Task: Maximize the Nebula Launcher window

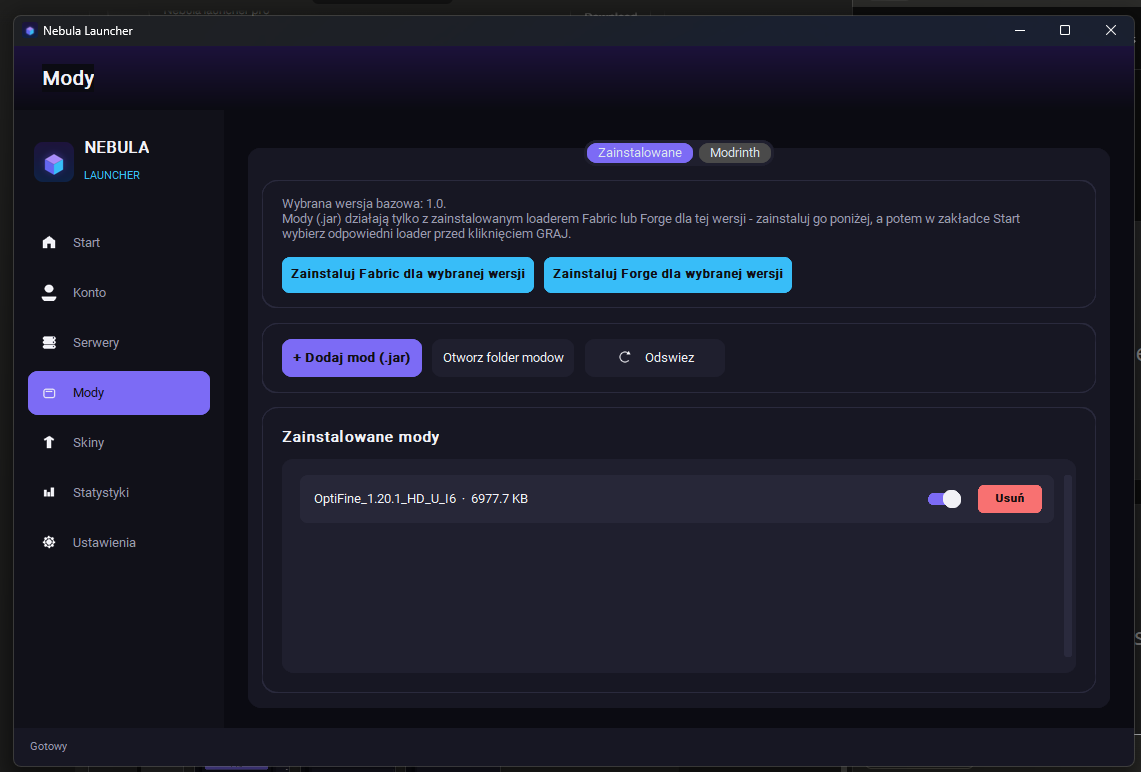Action: tap(1065, 30)
